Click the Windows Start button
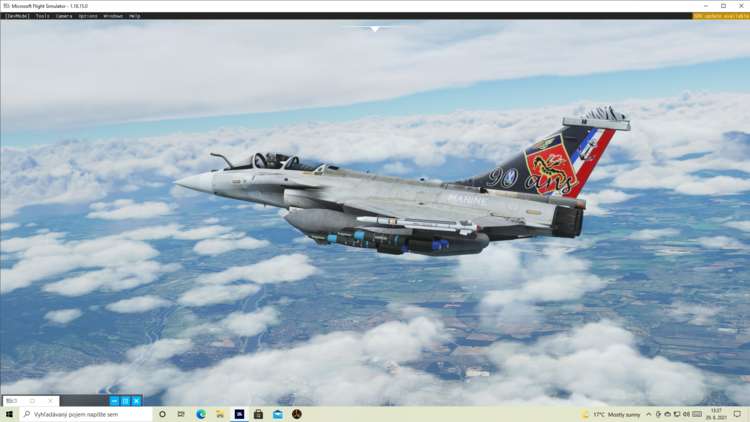 click(x=9, y=414)
